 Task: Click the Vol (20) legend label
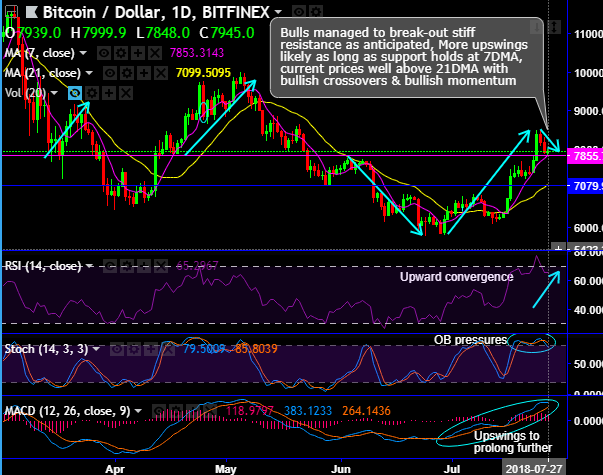[x=25, y=93]
